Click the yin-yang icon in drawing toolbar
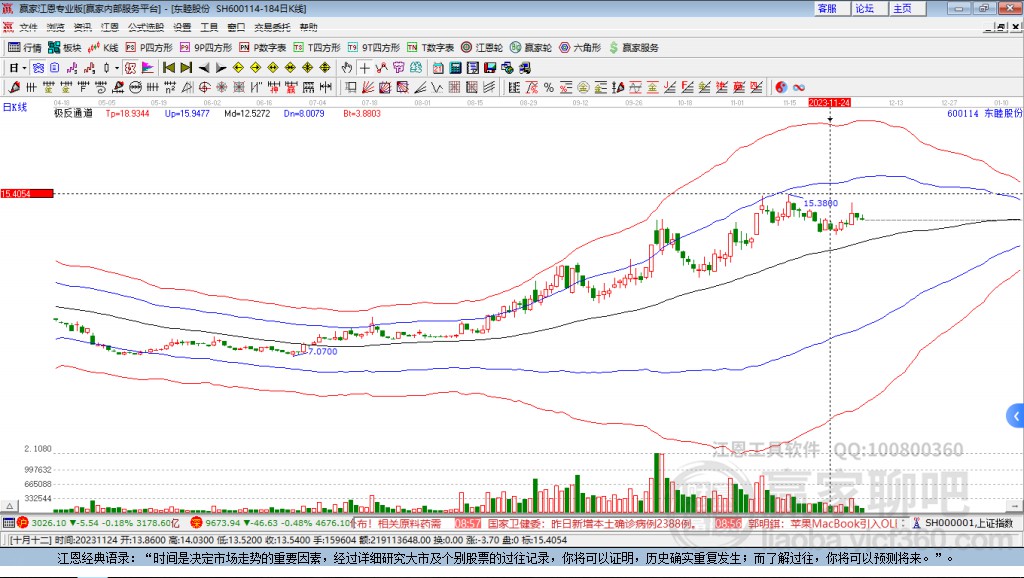The image size is (1024, 578). [x=781, y=88]
